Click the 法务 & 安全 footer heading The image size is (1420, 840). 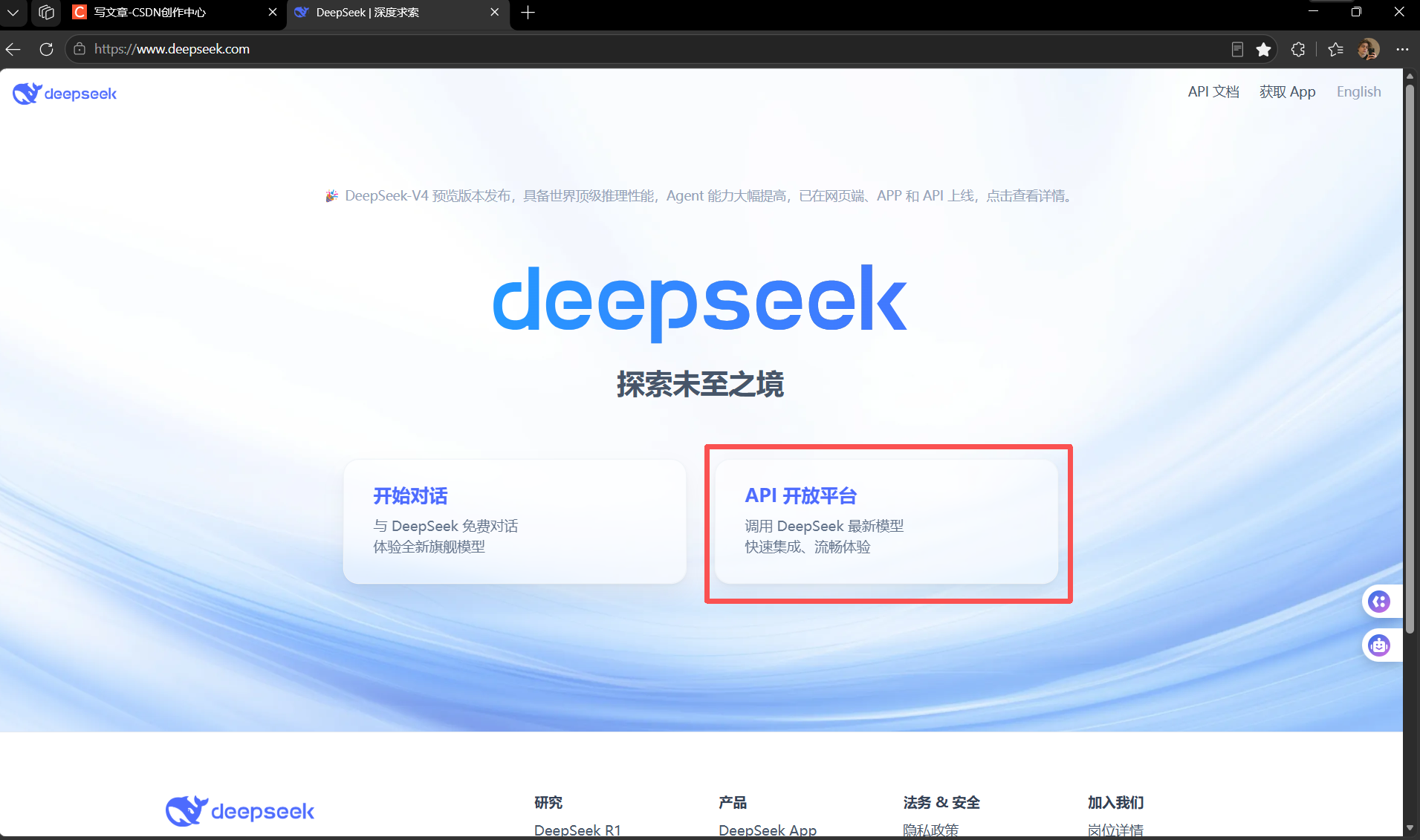(941, 802)
